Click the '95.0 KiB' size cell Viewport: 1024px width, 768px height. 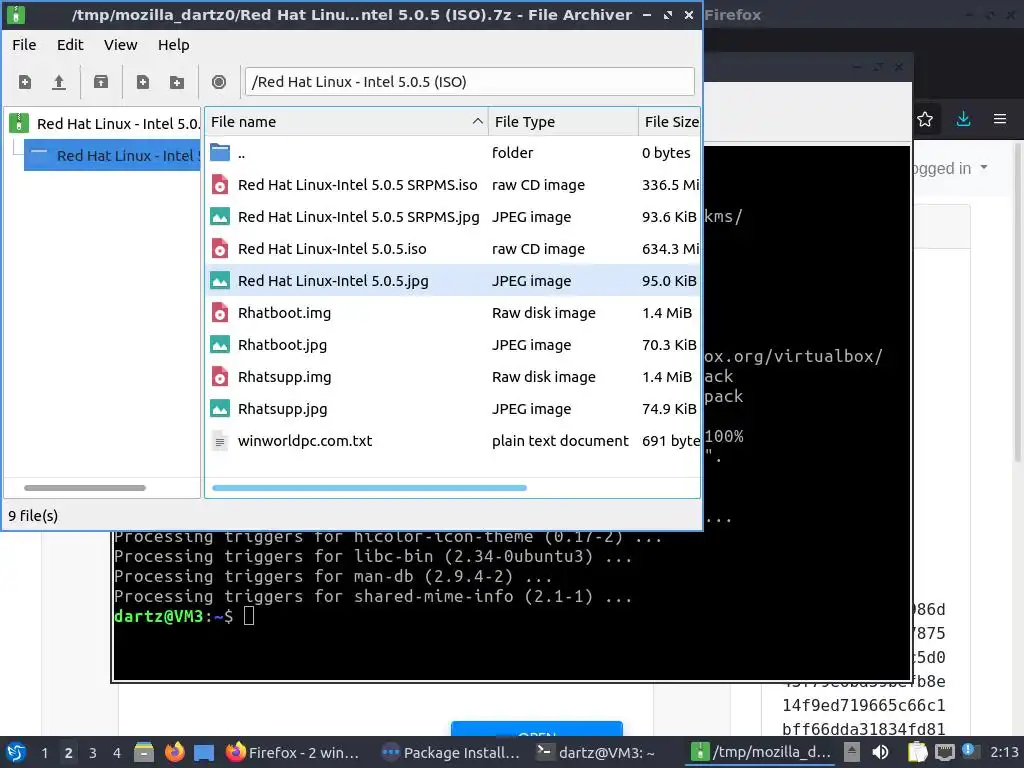click(669, 281)
